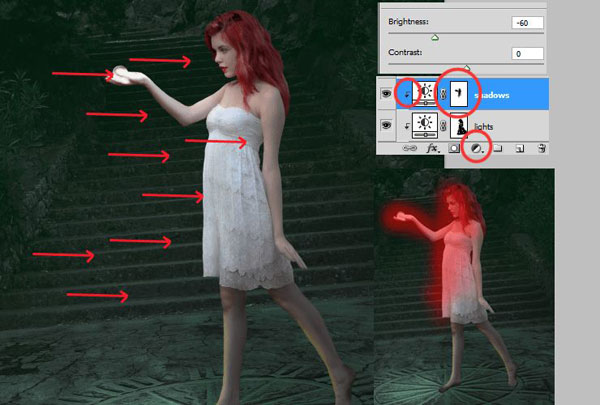Click the Brightness slider handle
Viewport: 600px width, 405px height.
(435, 38)
